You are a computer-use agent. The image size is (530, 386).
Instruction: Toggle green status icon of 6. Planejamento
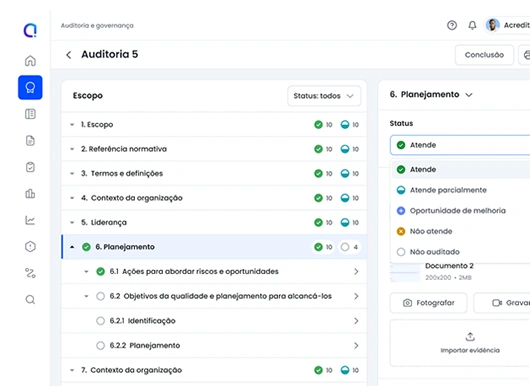tap(86, 247)
